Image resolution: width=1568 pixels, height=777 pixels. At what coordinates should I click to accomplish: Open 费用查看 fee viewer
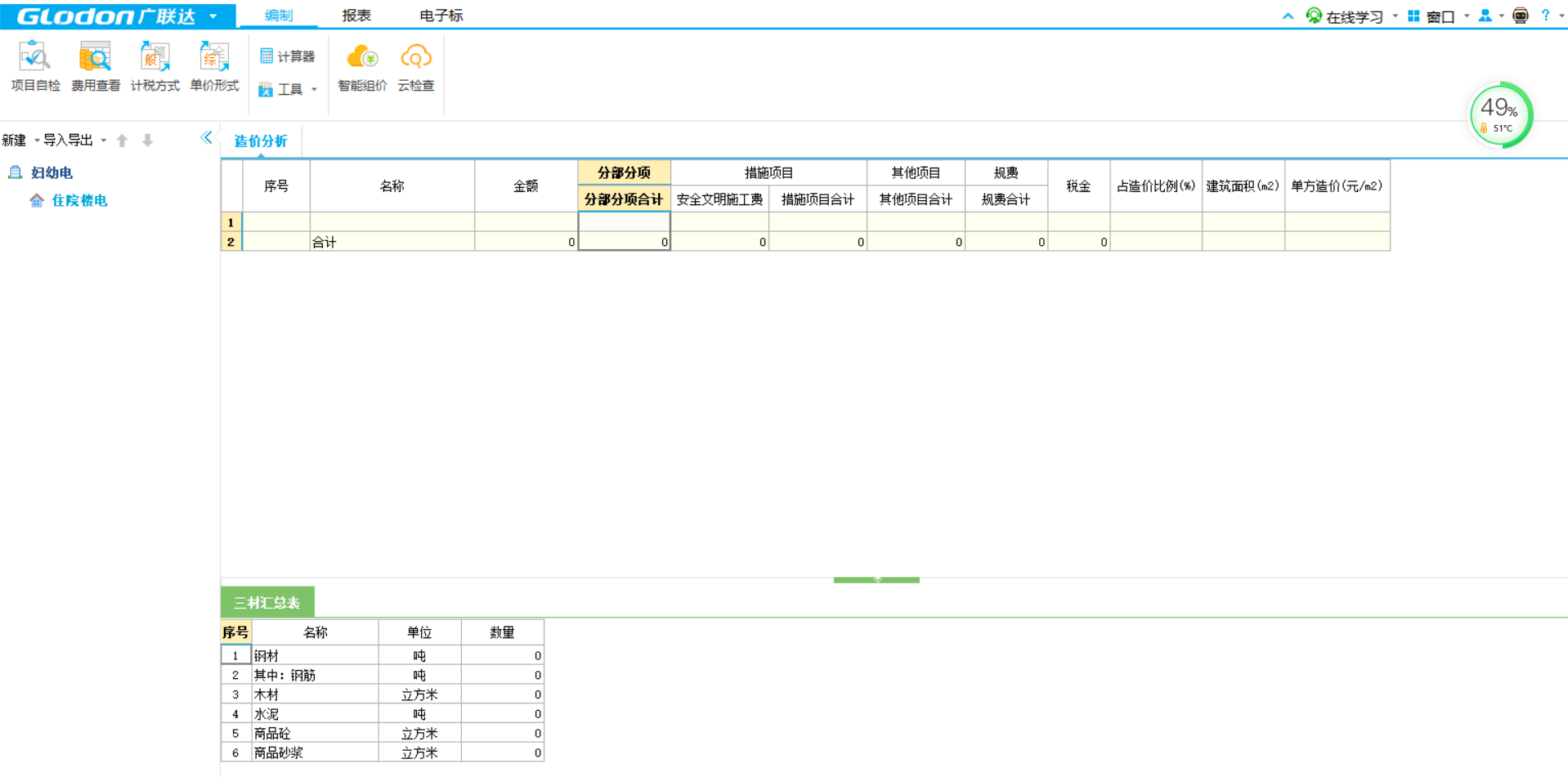point(96,67)
